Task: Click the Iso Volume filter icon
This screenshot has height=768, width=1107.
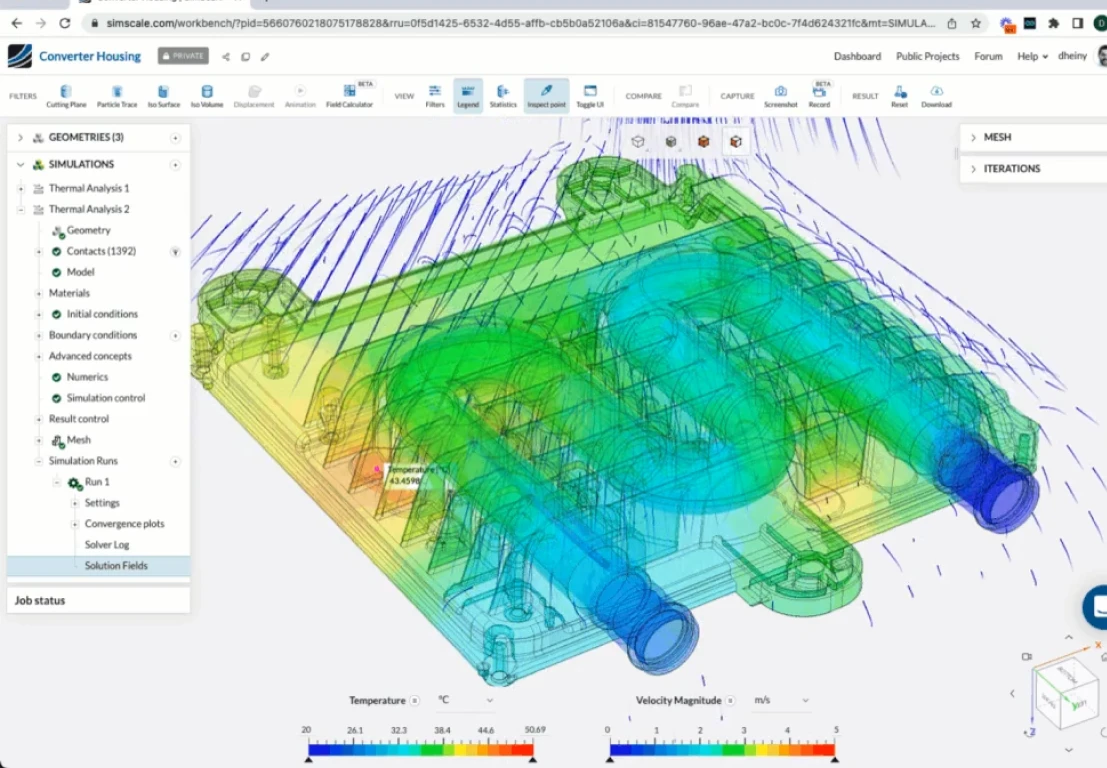Action: click(207, 95)
